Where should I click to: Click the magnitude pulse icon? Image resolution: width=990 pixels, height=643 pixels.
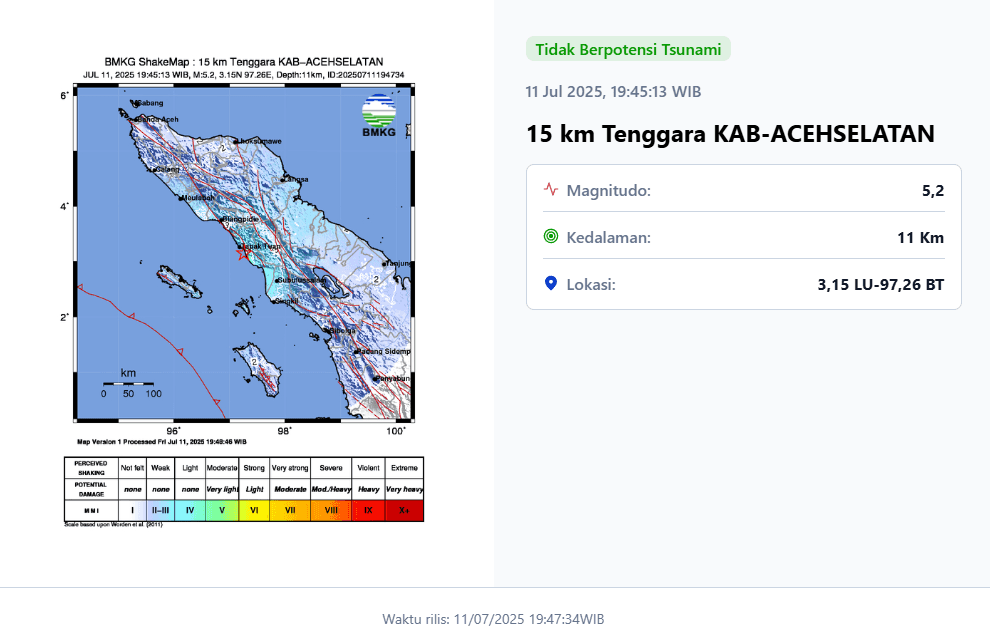[x=551, y=189]
